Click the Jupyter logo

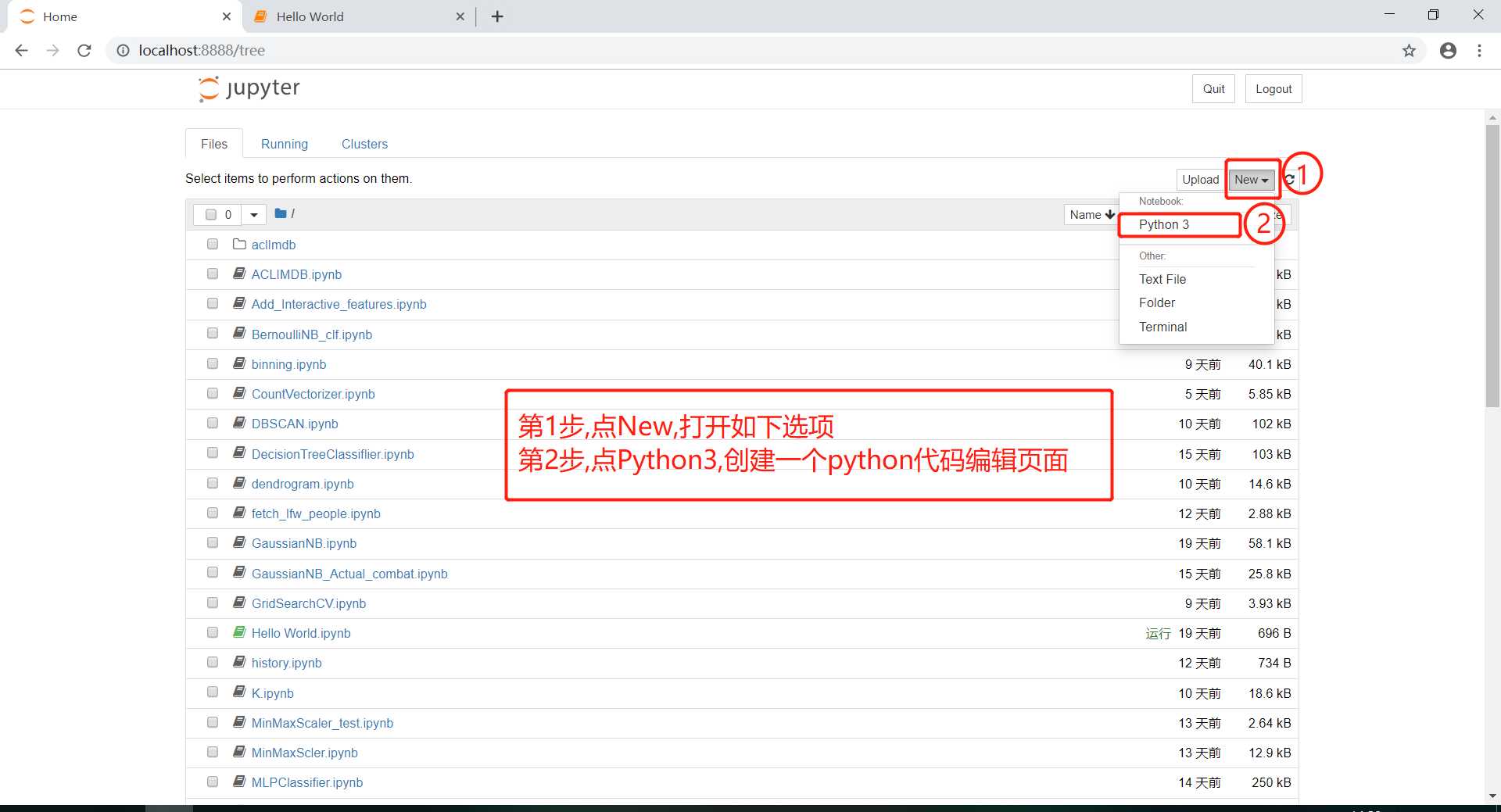tap(249, 88)
